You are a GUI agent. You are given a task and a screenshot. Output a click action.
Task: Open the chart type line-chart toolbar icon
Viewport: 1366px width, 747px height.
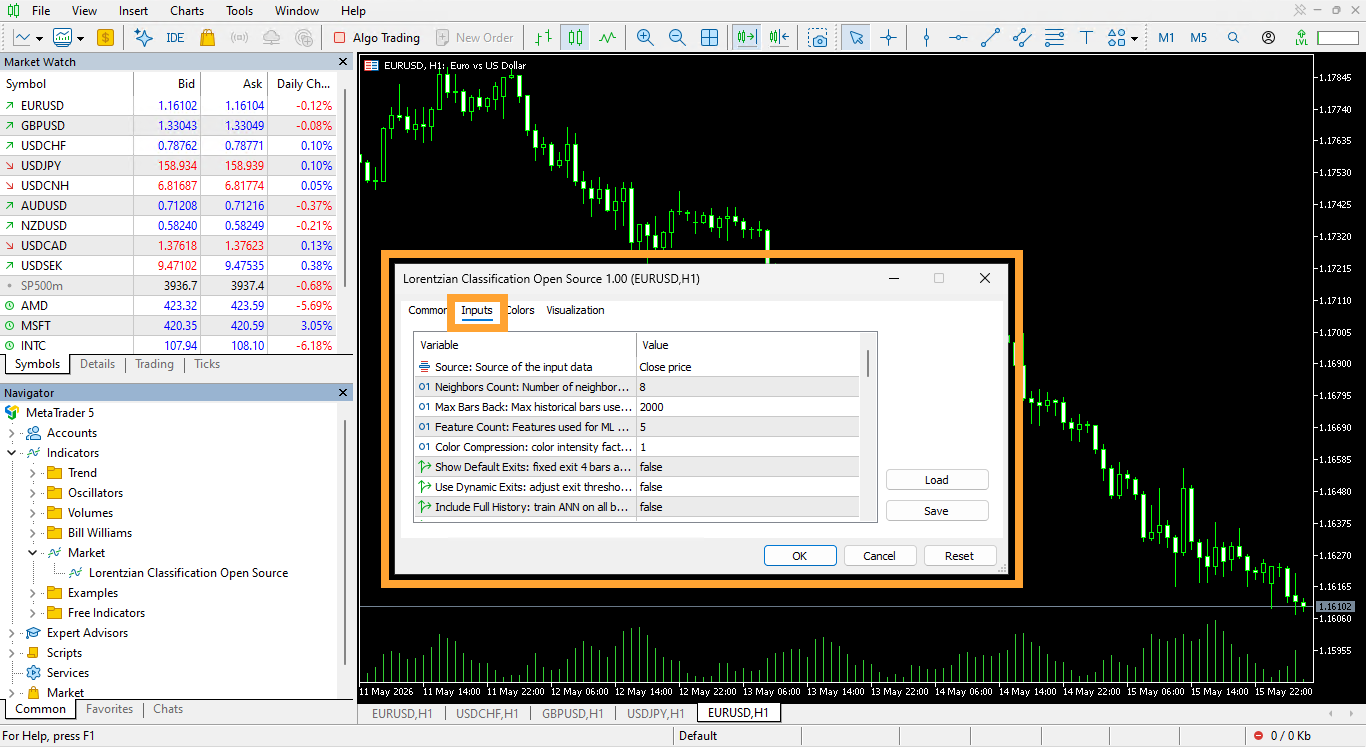coord(21,38)
